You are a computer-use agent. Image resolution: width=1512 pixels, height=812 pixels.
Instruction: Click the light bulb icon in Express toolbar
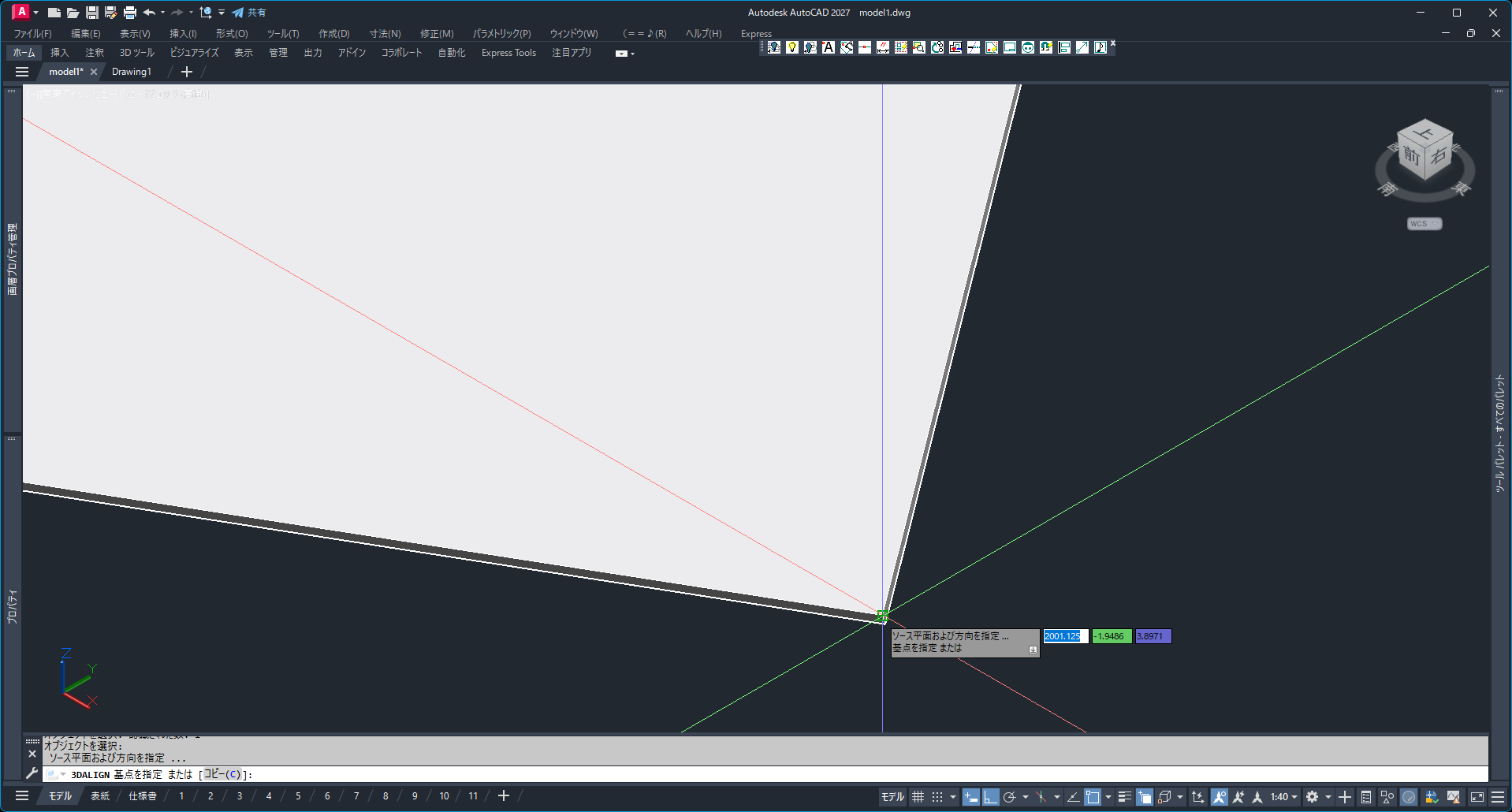pyautogui.click(x=791, y=47)
